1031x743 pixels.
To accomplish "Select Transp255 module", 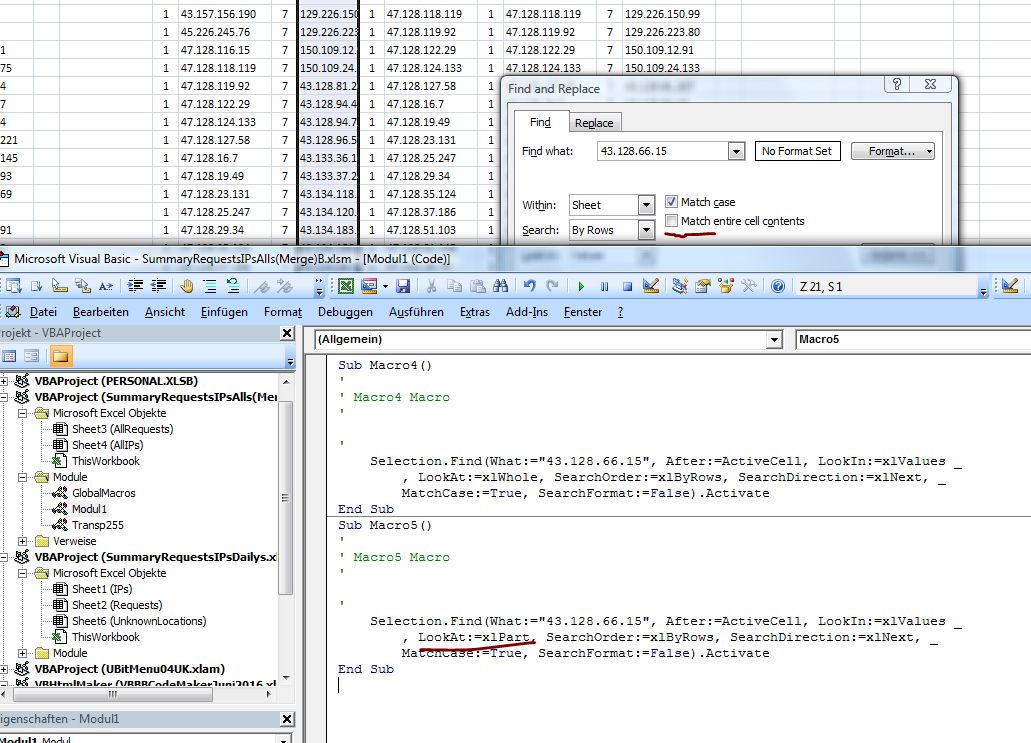I will pyautogui.click(x=97, y=525).
